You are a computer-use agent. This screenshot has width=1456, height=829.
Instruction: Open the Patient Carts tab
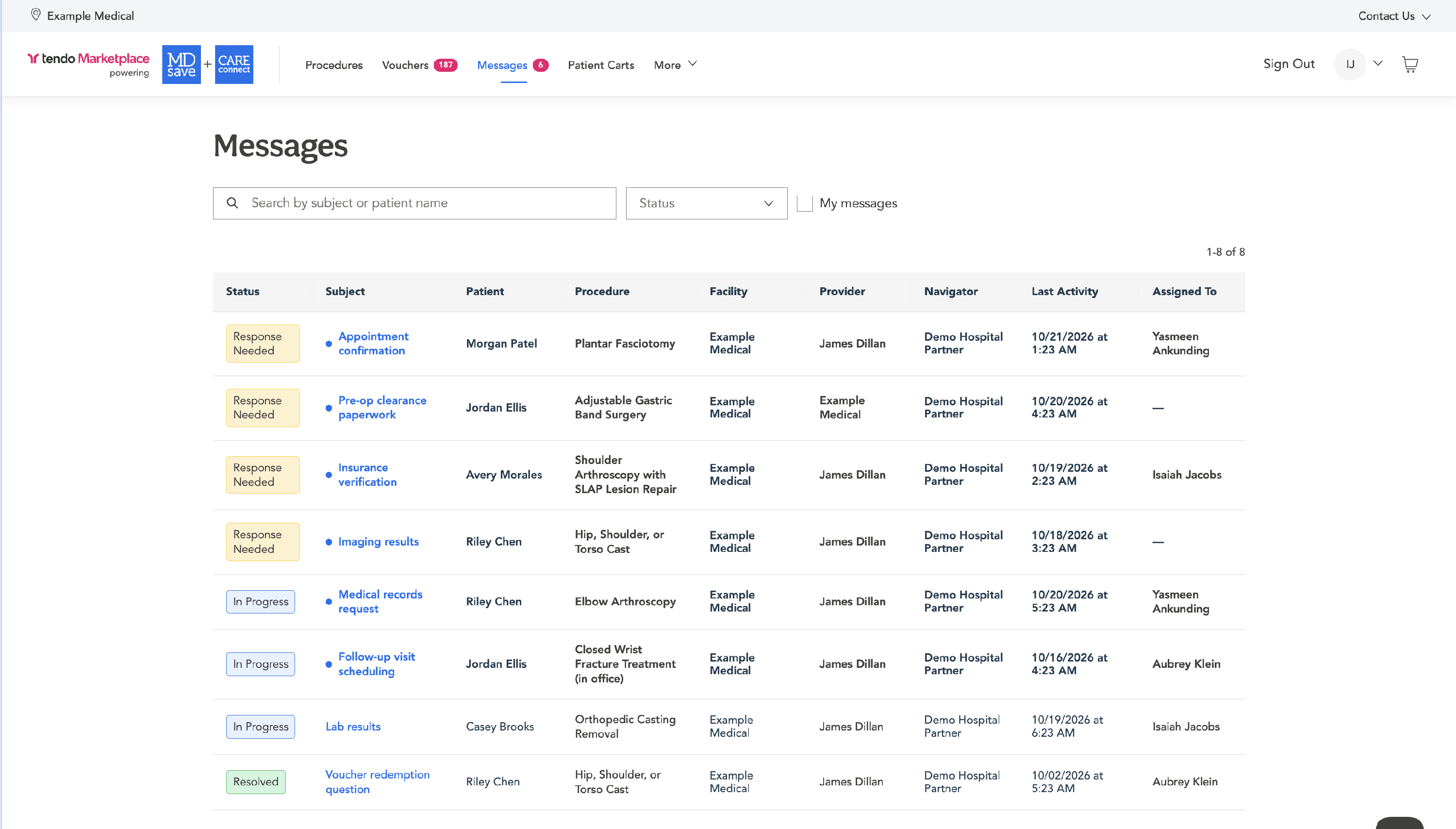tap(600, 65)
